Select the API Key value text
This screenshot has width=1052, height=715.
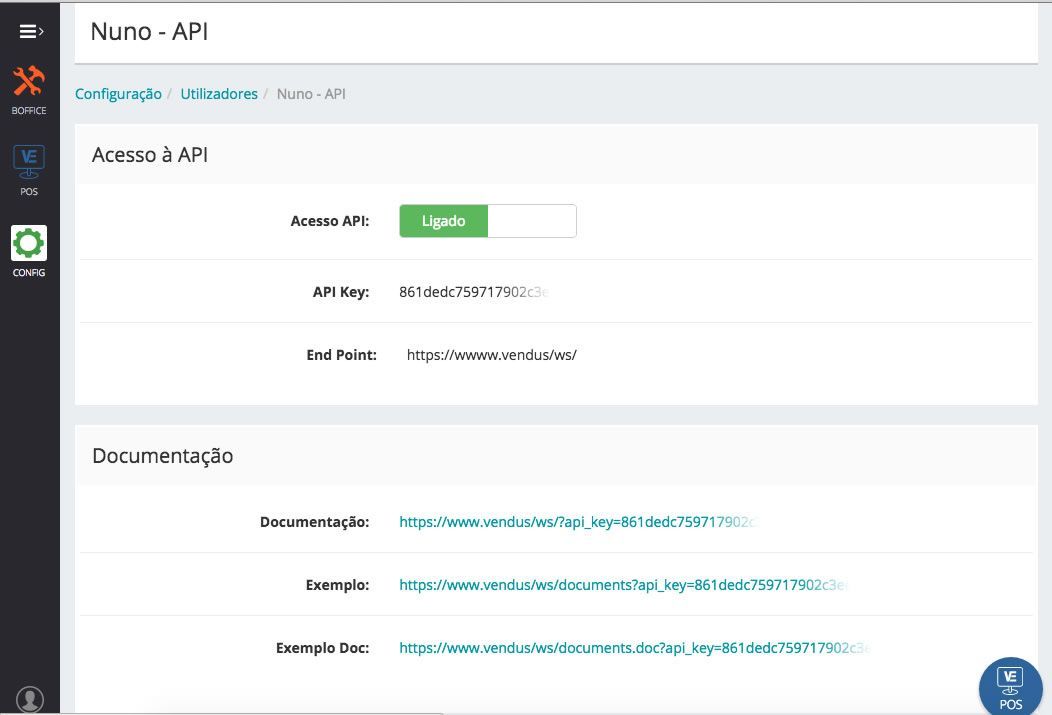[x=474, y=292]
